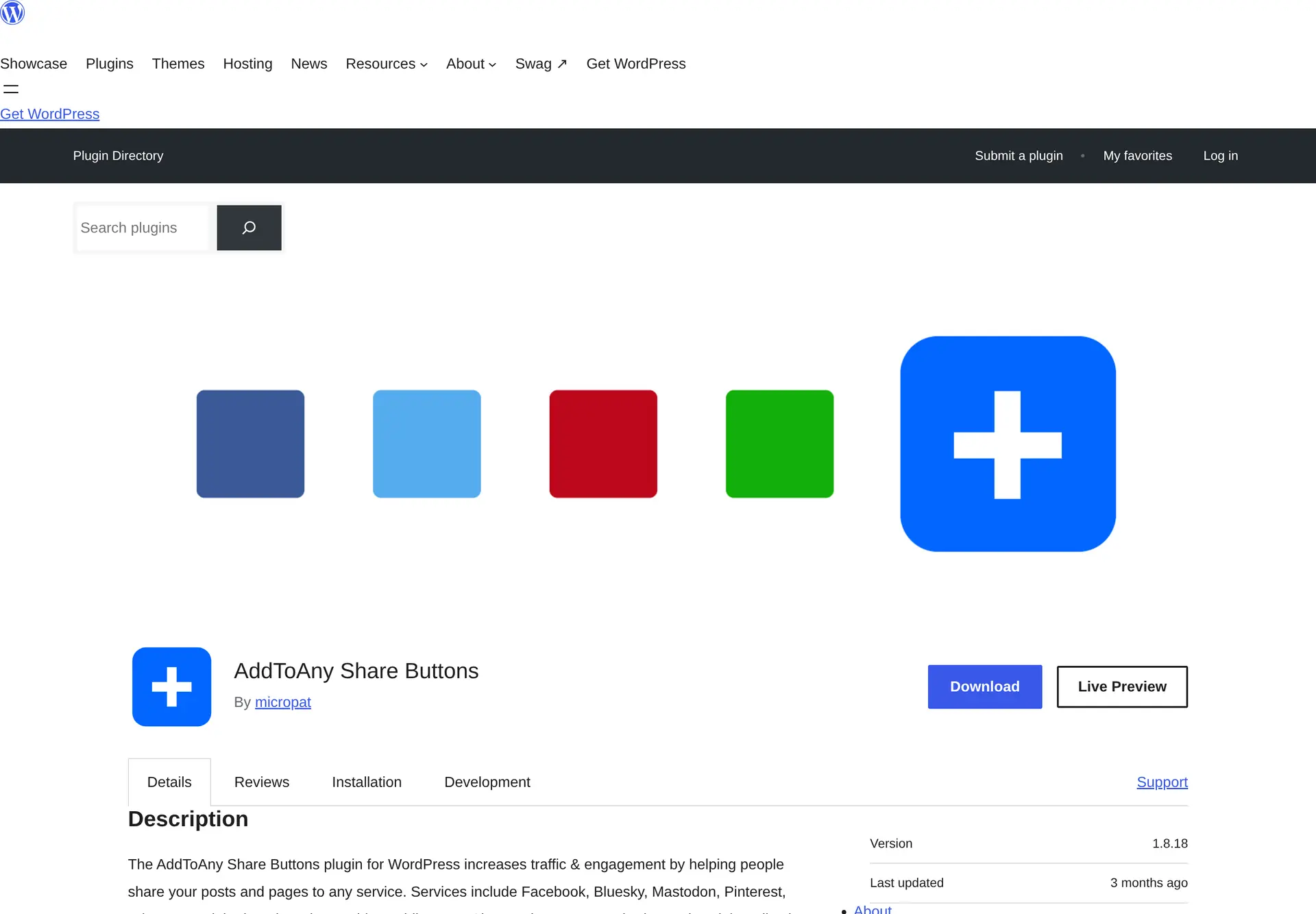Click the dark blue square in banner

click(x=250, y=444)
